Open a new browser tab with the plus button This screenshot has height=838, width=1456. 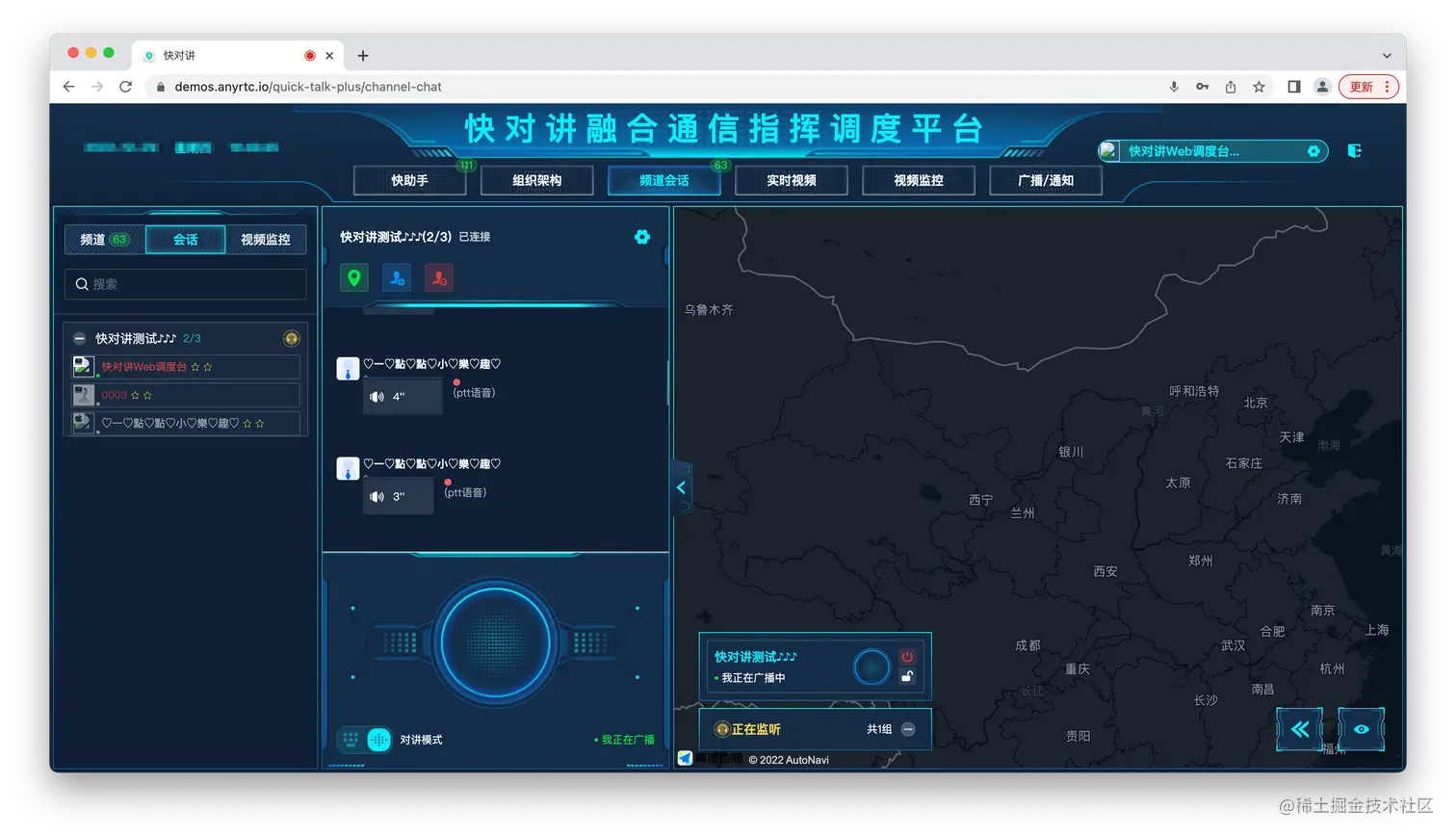pyautogui.click(x=363, y=56)
